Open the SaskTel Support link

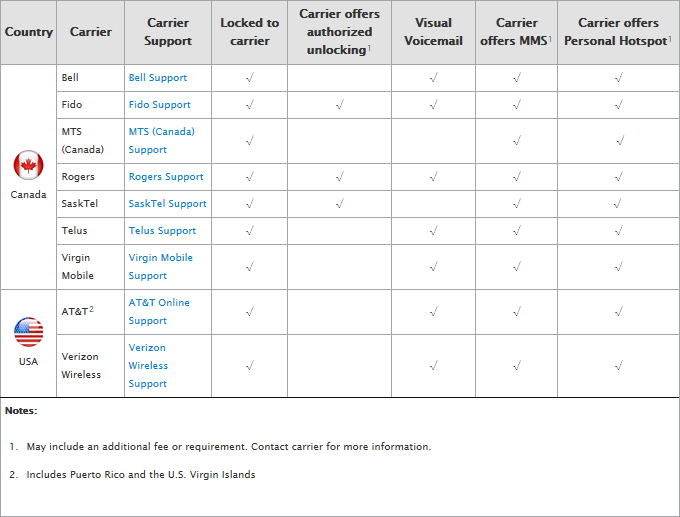[x=167, y=204]
